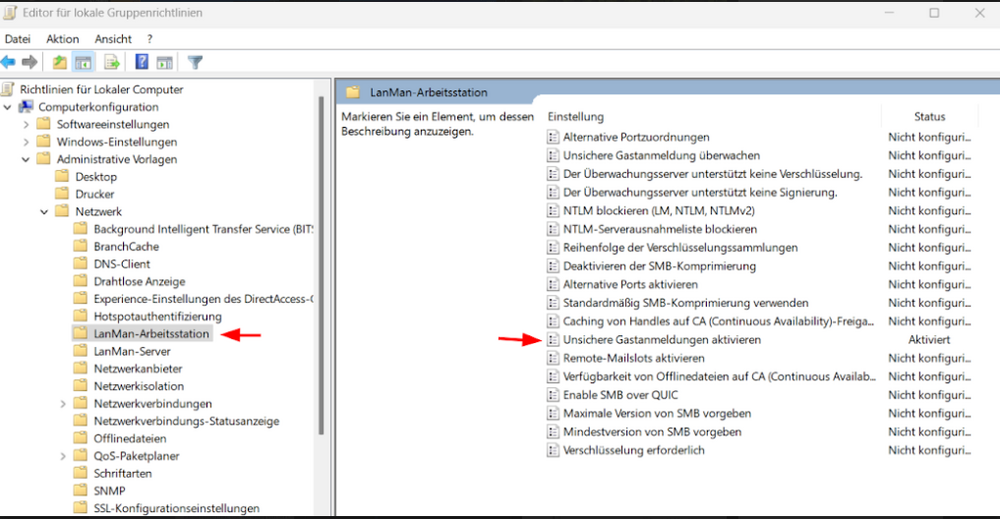Click the Back arrow toolbar icon
This screenshot has height=519, width=1000.
pyautogui.click(x=8, y=62)
